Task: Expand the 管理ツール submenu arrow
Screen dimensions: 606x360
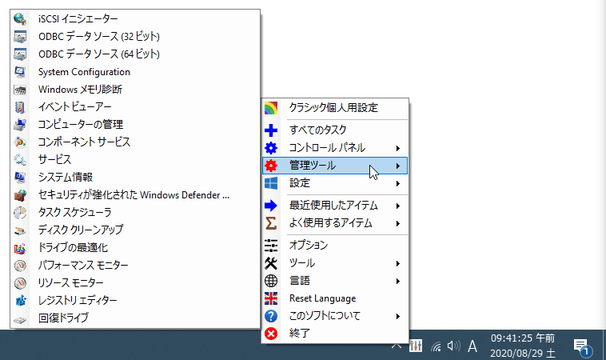Action: click(x=398, y=166)
